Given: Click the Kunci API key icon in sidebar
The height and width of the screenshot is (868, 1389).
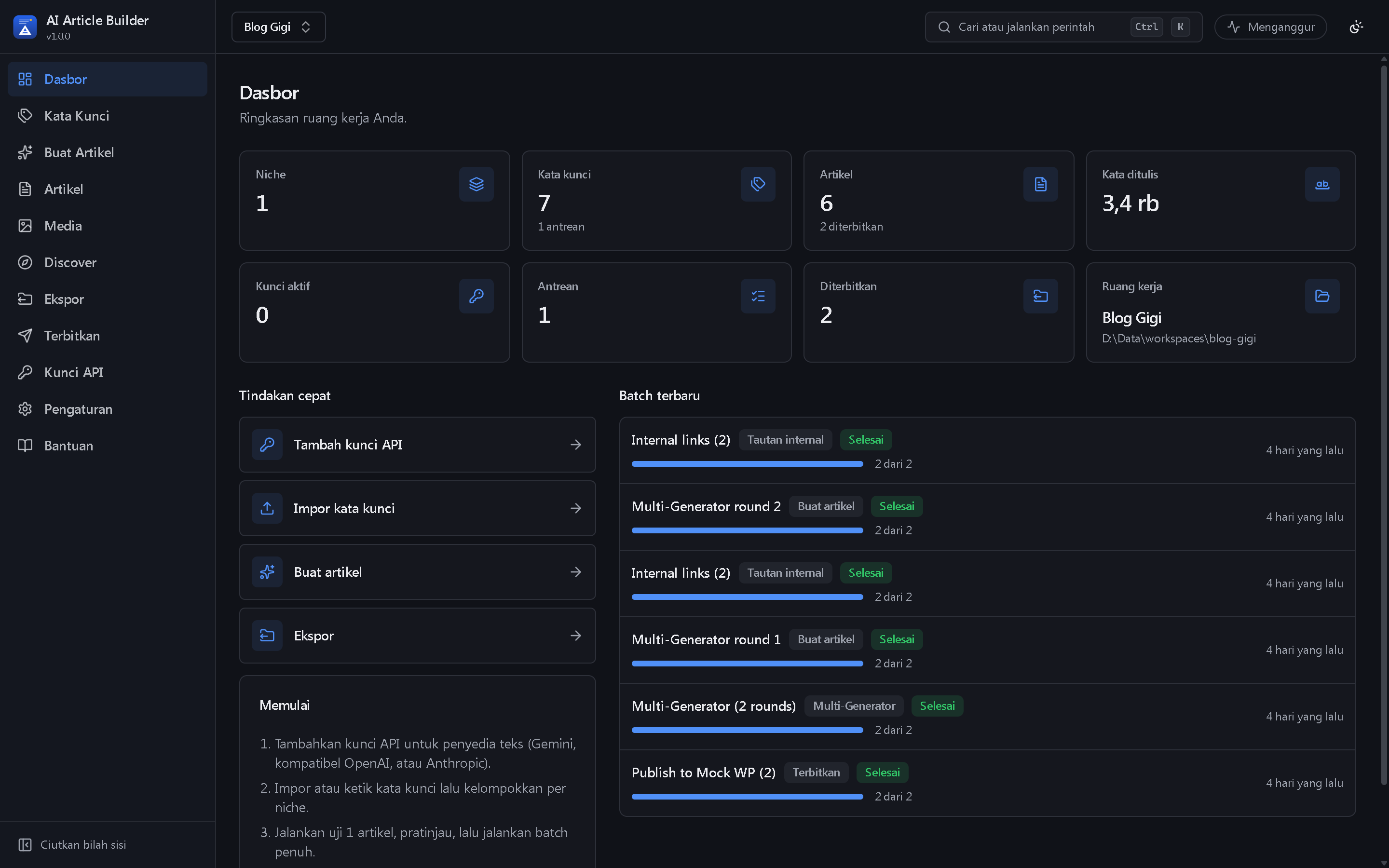Looking at the screenshot, I should [x=25, y=373].
